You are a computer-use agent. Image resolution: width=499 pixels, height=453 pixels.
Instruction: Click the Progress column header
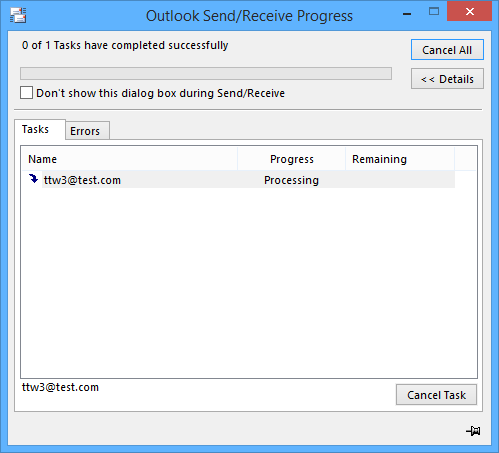pyautogui.click(x=292, y=159)
